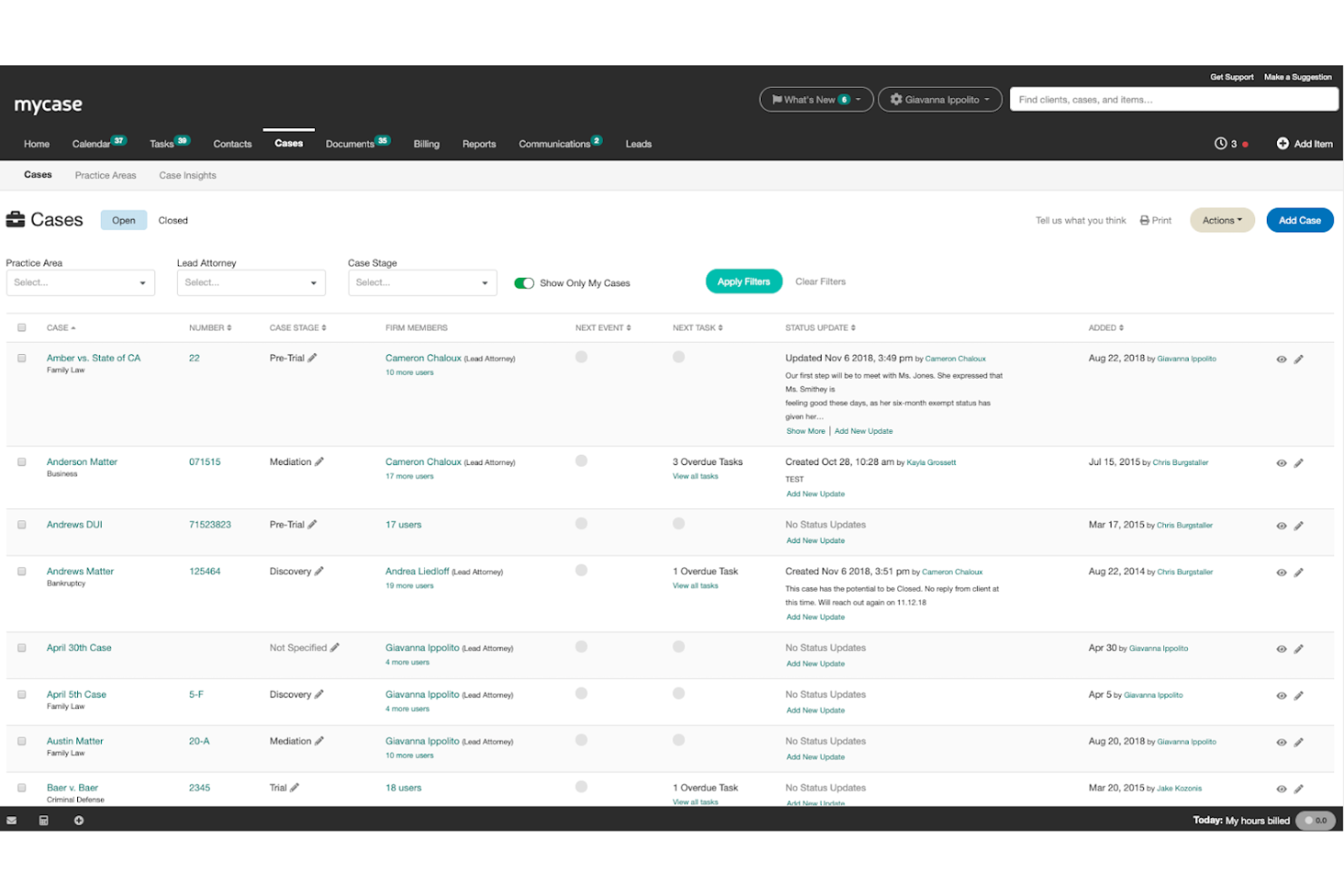Toggle Show Only My Cases switch
The image size is (1344, 896).
point(524,283)
